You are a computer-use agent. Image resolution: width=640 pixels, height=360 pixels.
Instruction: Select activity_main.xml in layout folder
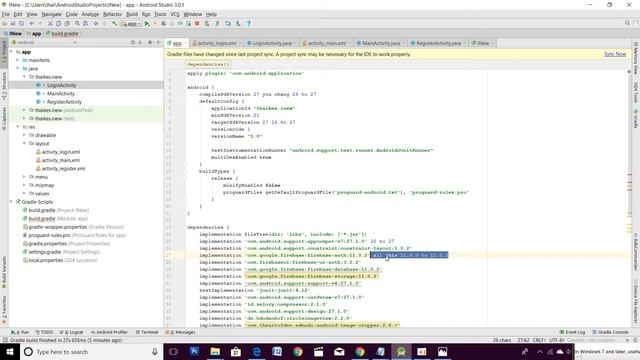point(61,160)
